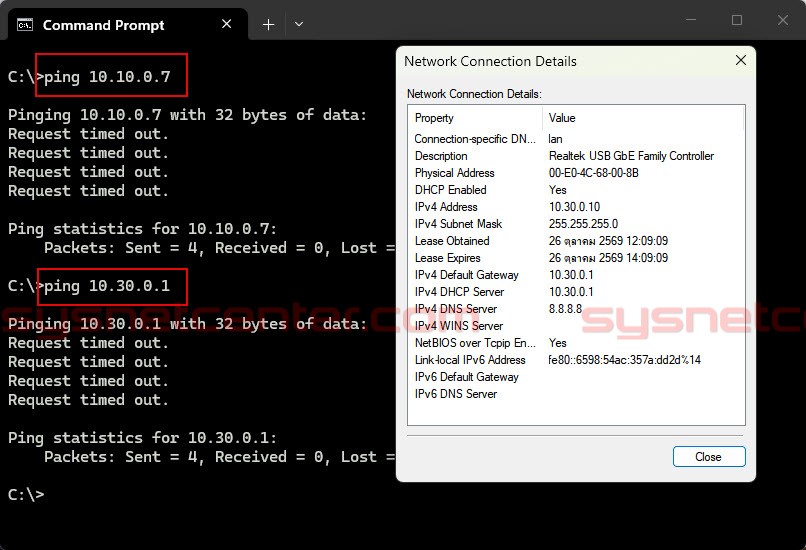Select the DHCP Enabled row
Viewport: 806px width, 550px height.
tap(576, 190)
